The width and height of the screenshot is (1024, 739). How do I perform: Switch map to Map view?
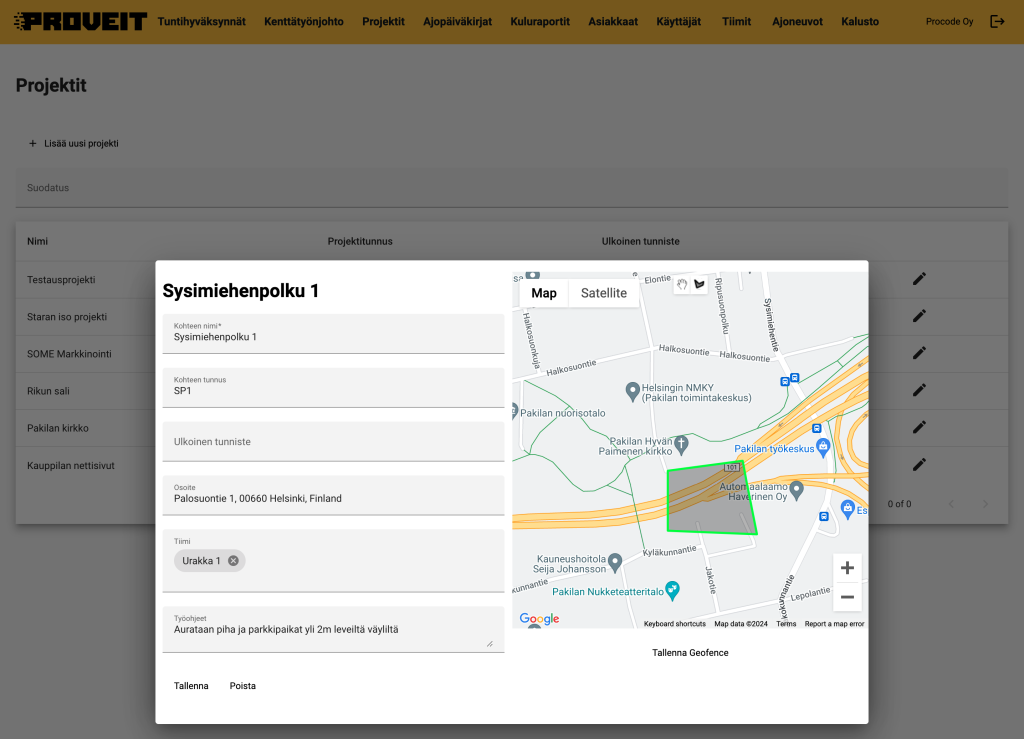544,293
